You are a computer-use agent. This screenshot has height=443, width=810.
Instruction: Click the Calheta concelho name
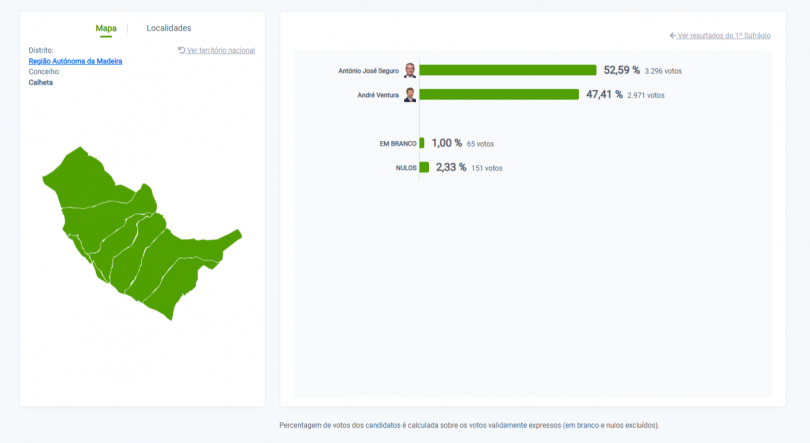tap(41, 83)
